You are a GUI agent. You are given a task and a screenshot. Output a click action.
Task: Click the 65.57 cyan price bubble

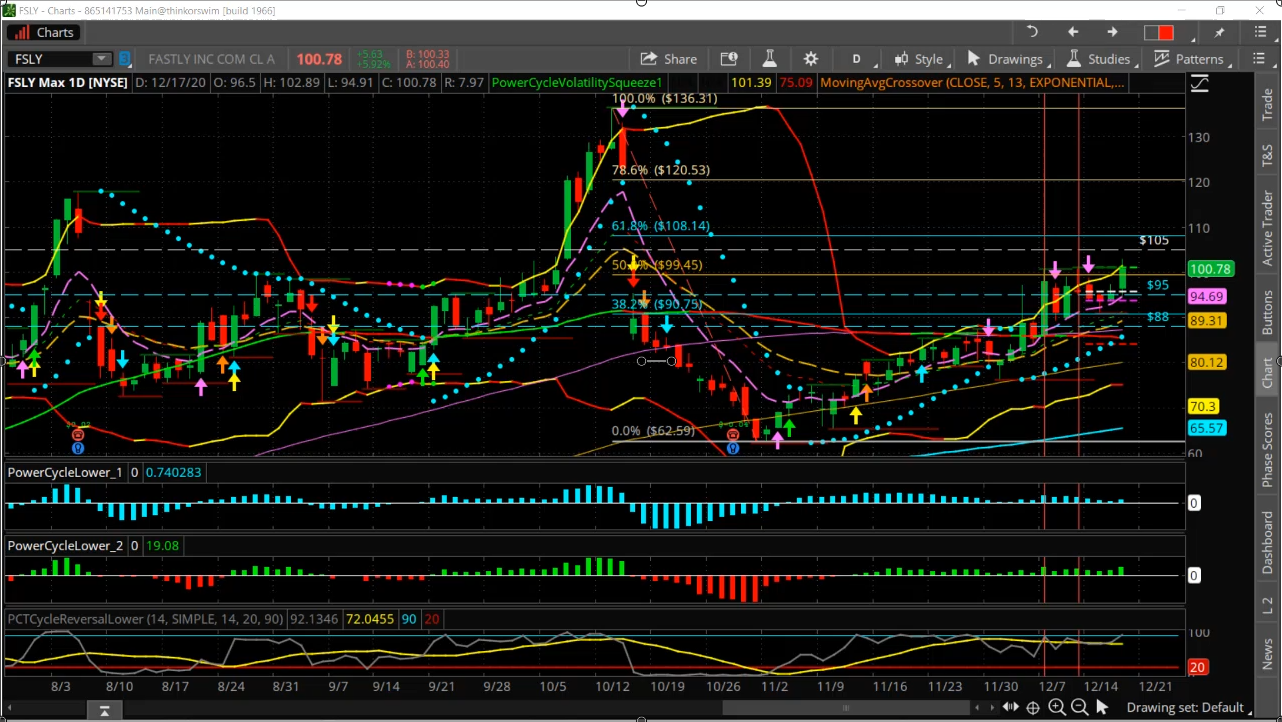(x=1207, y=428)
